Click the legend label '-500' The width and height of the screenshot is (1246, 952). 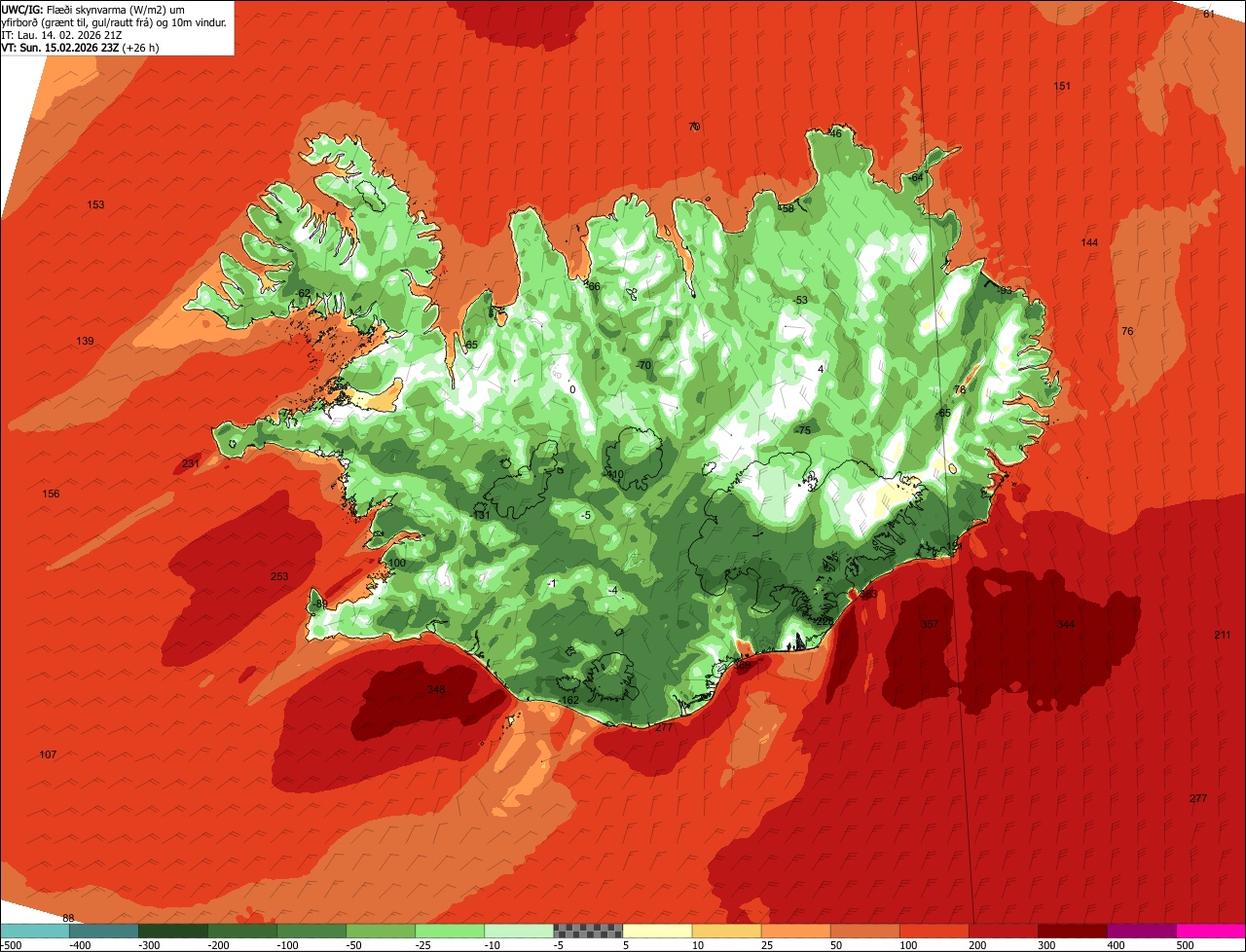[x=11, y=945]
